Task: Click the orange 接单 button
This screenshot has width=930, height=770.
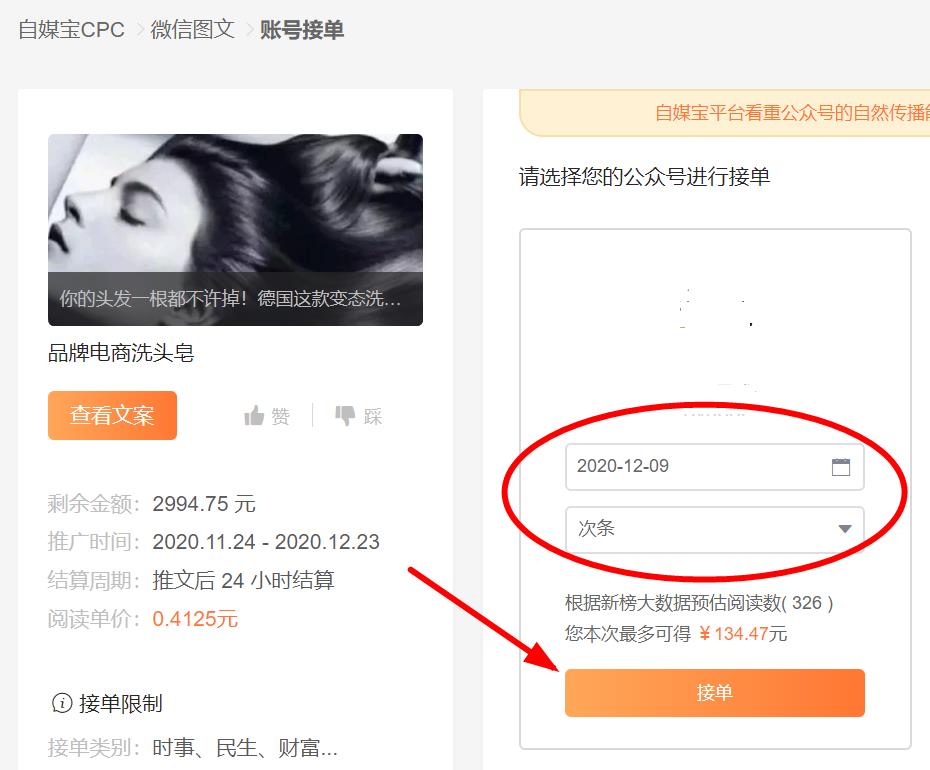Action: click(x=715, y=693)
